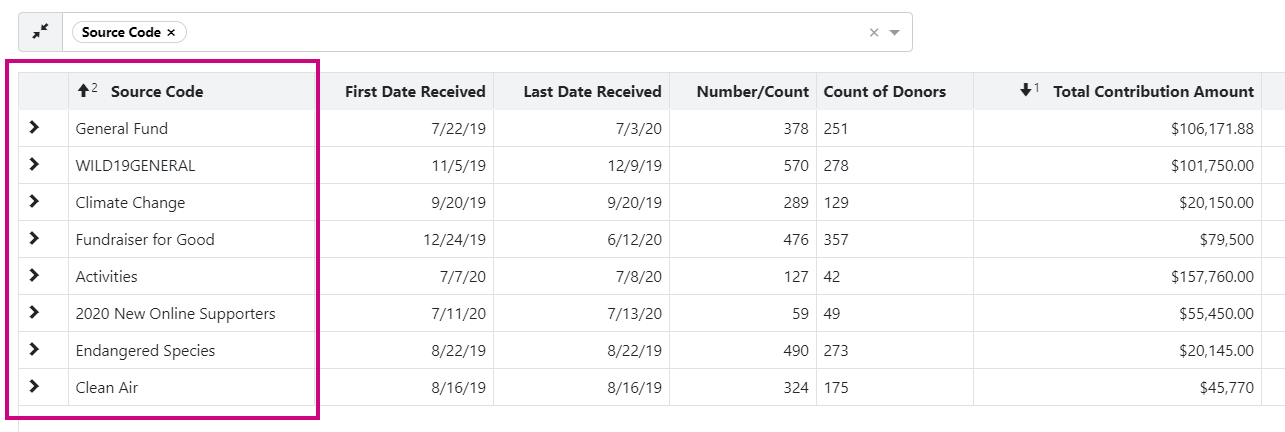The width and height of the screenshot is (1285, 432).
Task: Click the Number/Count column header
Action: pos(752,92)
